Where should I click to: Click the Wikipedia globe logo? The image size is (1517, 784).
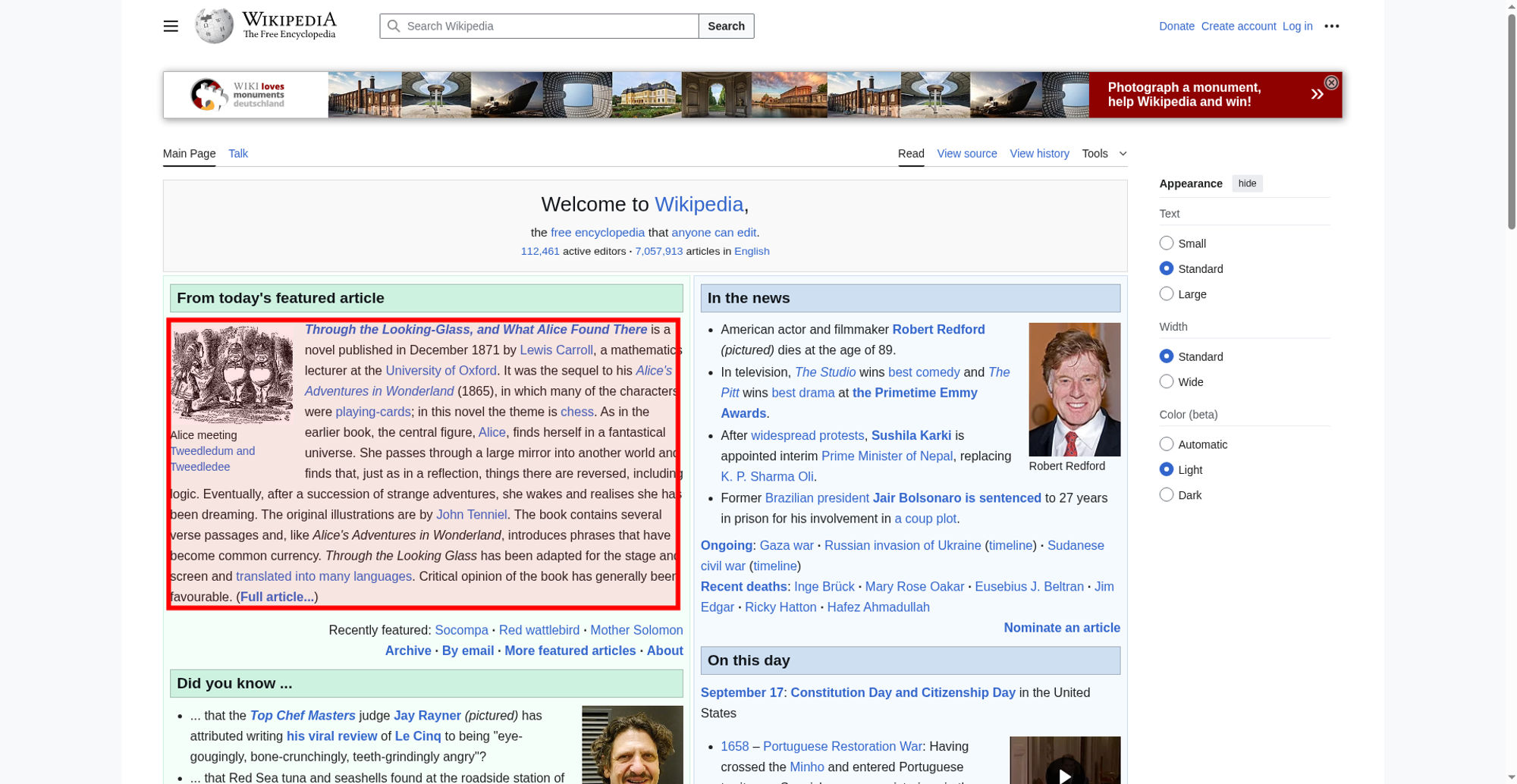click(x=214, y=26)
